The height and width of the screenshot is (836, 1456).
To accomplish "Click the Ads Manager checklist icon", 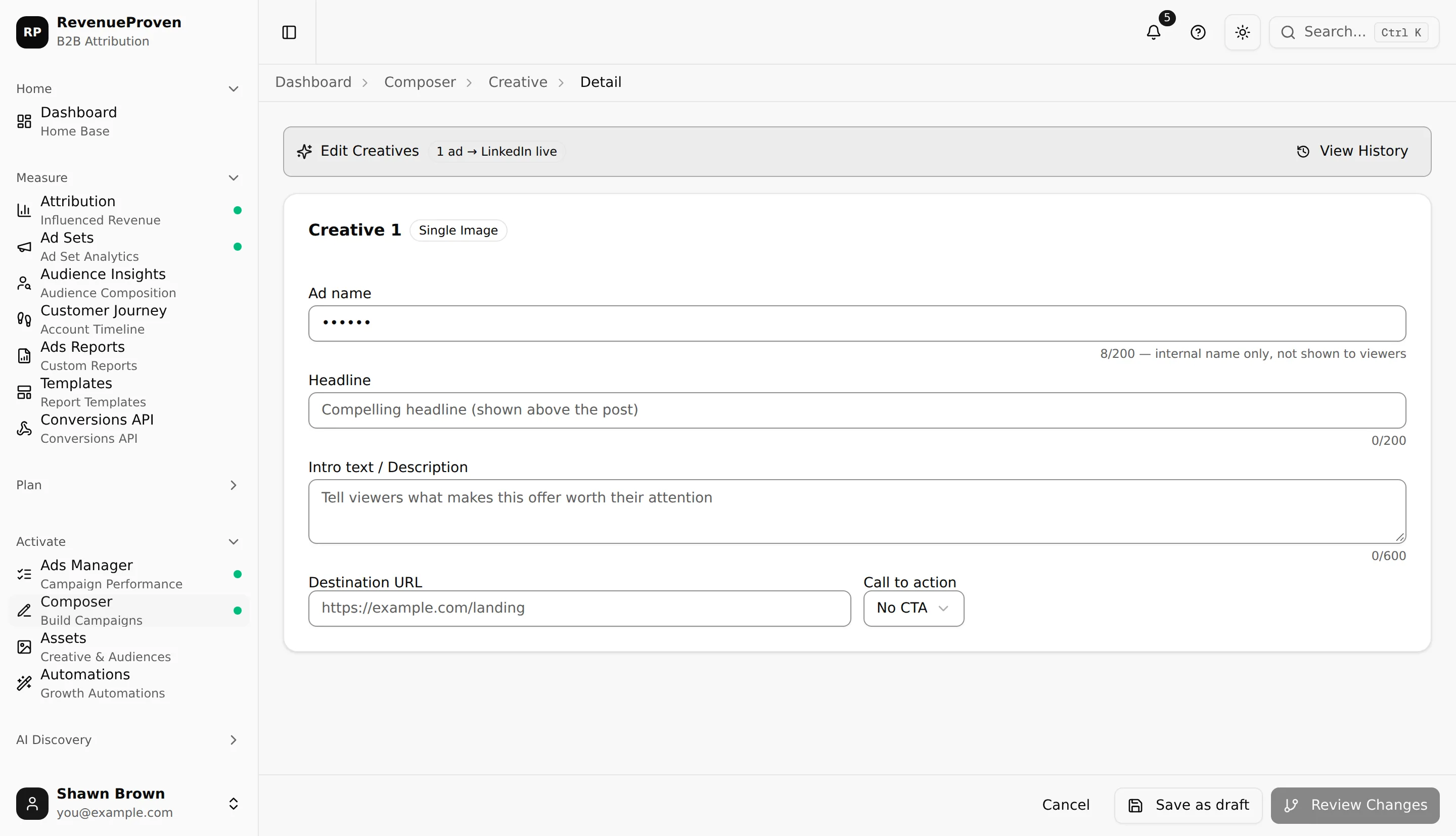I will point(24,574).
